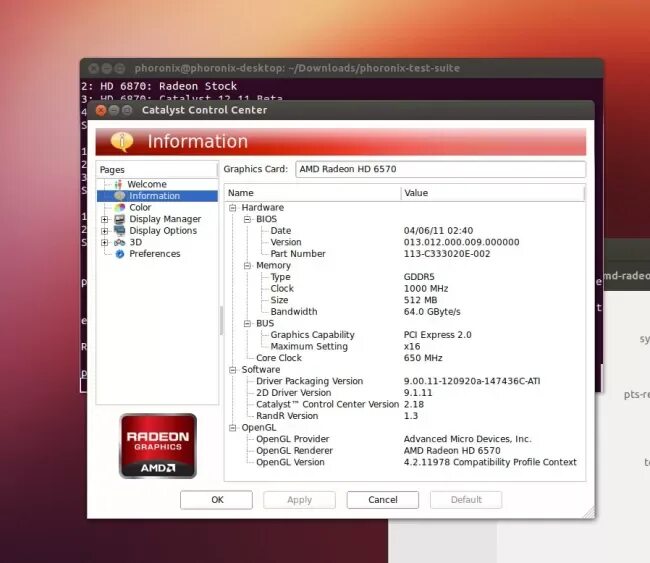Select the memory Type row
This screenshot has width=650, height=563.
(x=405, y=277)
